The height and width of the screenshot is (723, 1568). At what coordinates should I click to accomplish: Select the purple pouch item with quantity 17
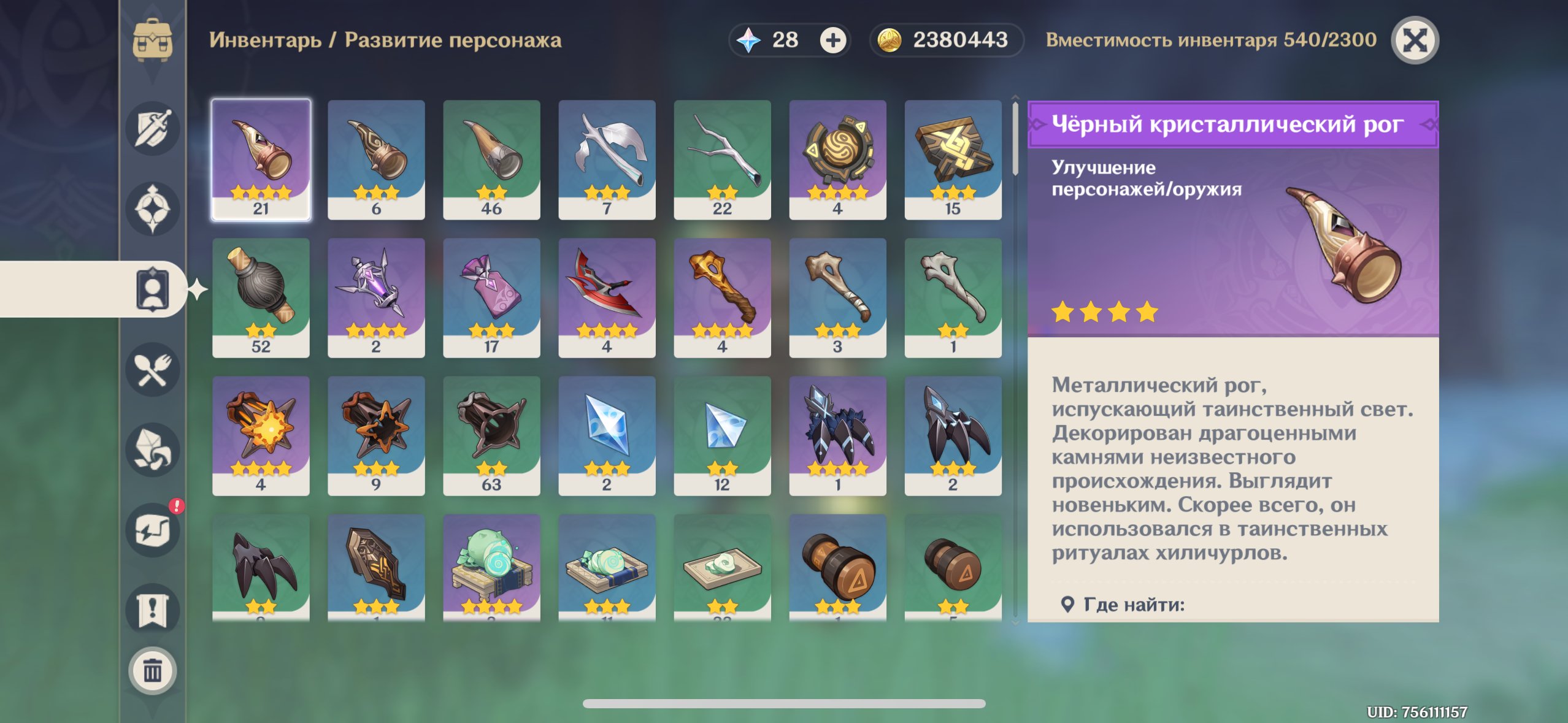(x=491, y=298)
